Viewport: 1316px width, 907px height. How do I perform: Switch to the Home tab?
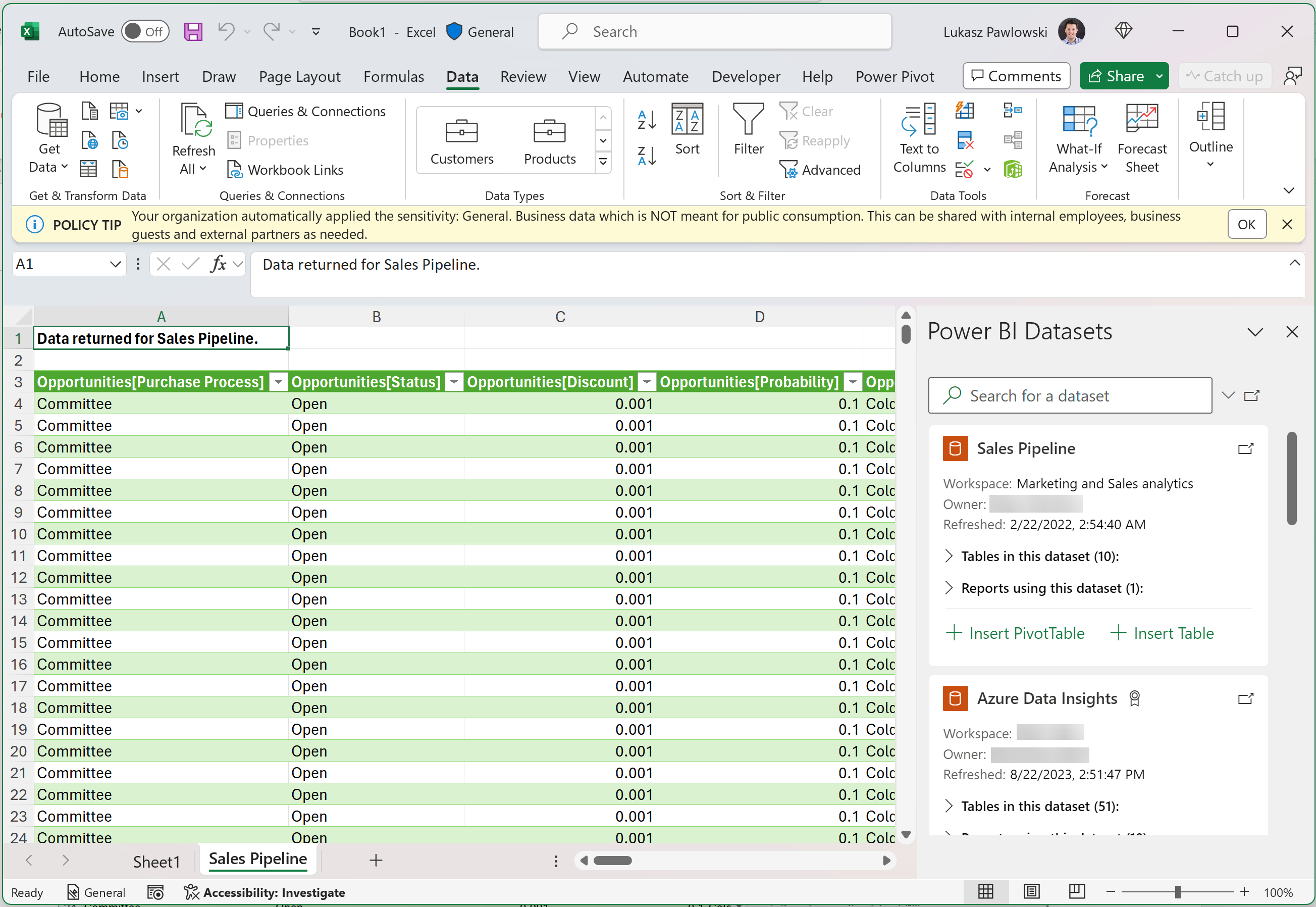(x=99, y=77)
